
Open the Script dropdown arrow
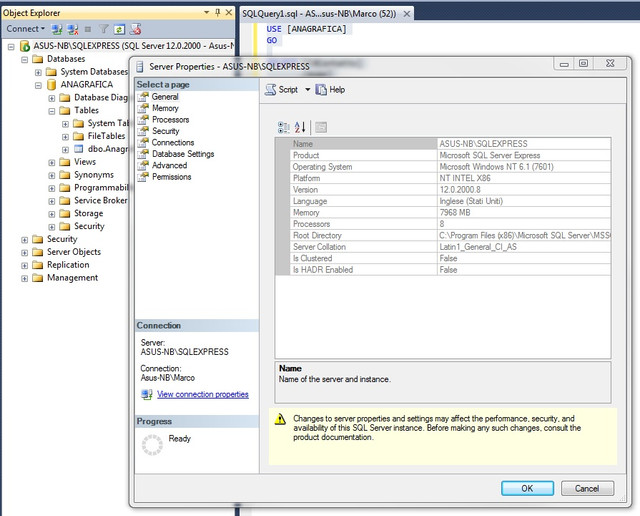tap(308, 90)
